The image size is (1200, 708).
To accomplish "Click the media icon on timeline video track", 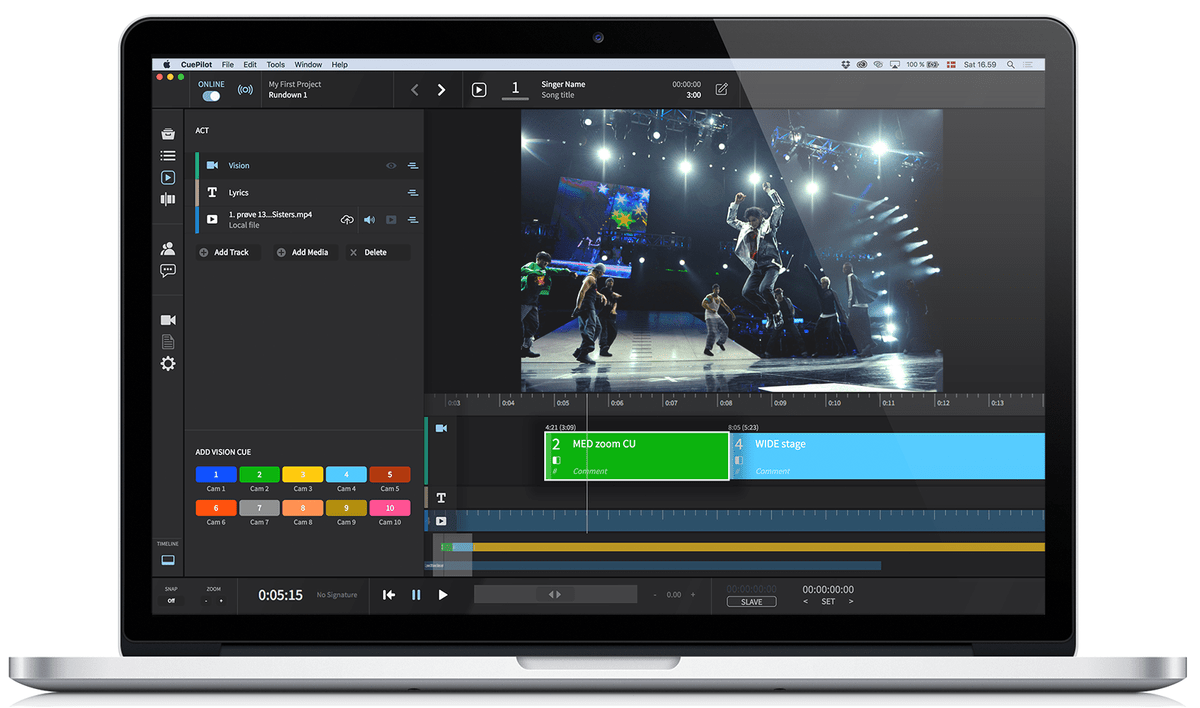I will point(441,521).
